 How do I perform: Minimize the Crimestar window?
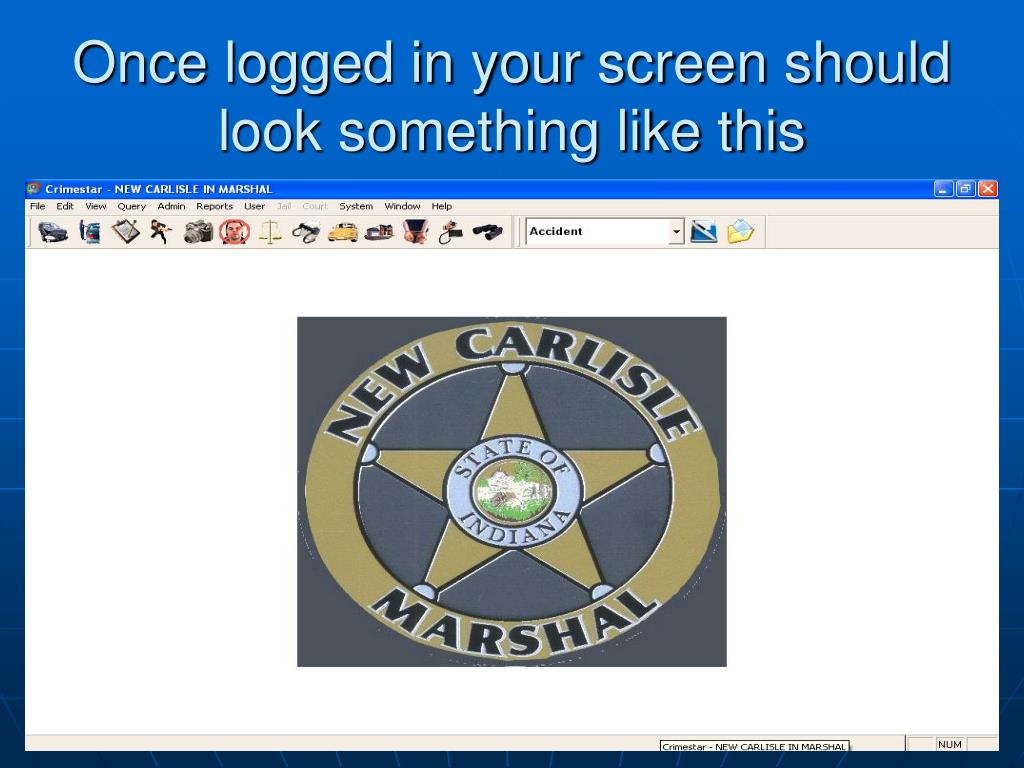click(x=943, y=189)
